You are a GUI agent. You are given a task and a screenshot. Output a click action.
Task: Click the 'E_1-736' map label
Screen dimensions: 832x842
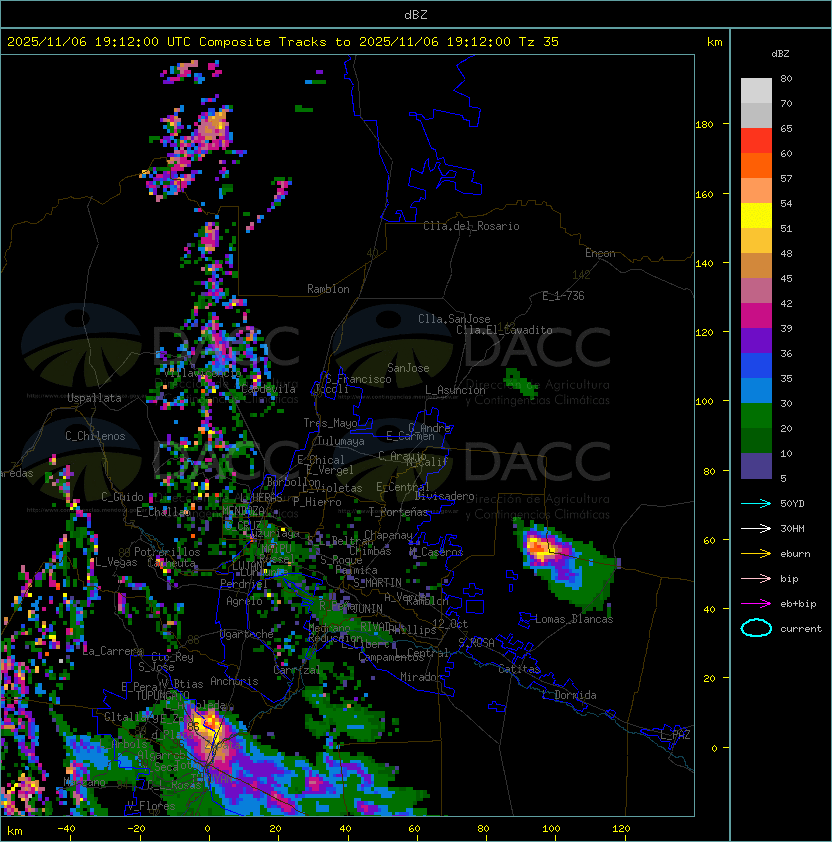click(x=563, y=296)
